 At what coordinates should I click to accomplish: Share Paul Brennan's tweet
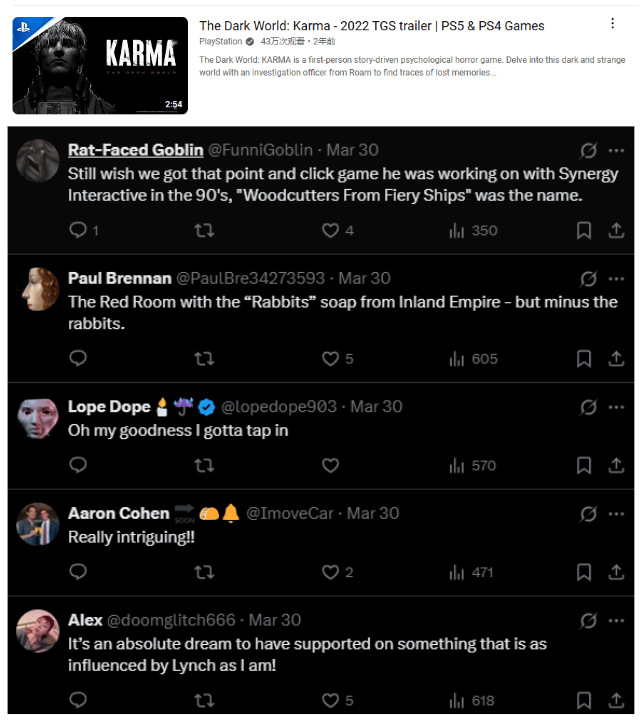(616, 359)
